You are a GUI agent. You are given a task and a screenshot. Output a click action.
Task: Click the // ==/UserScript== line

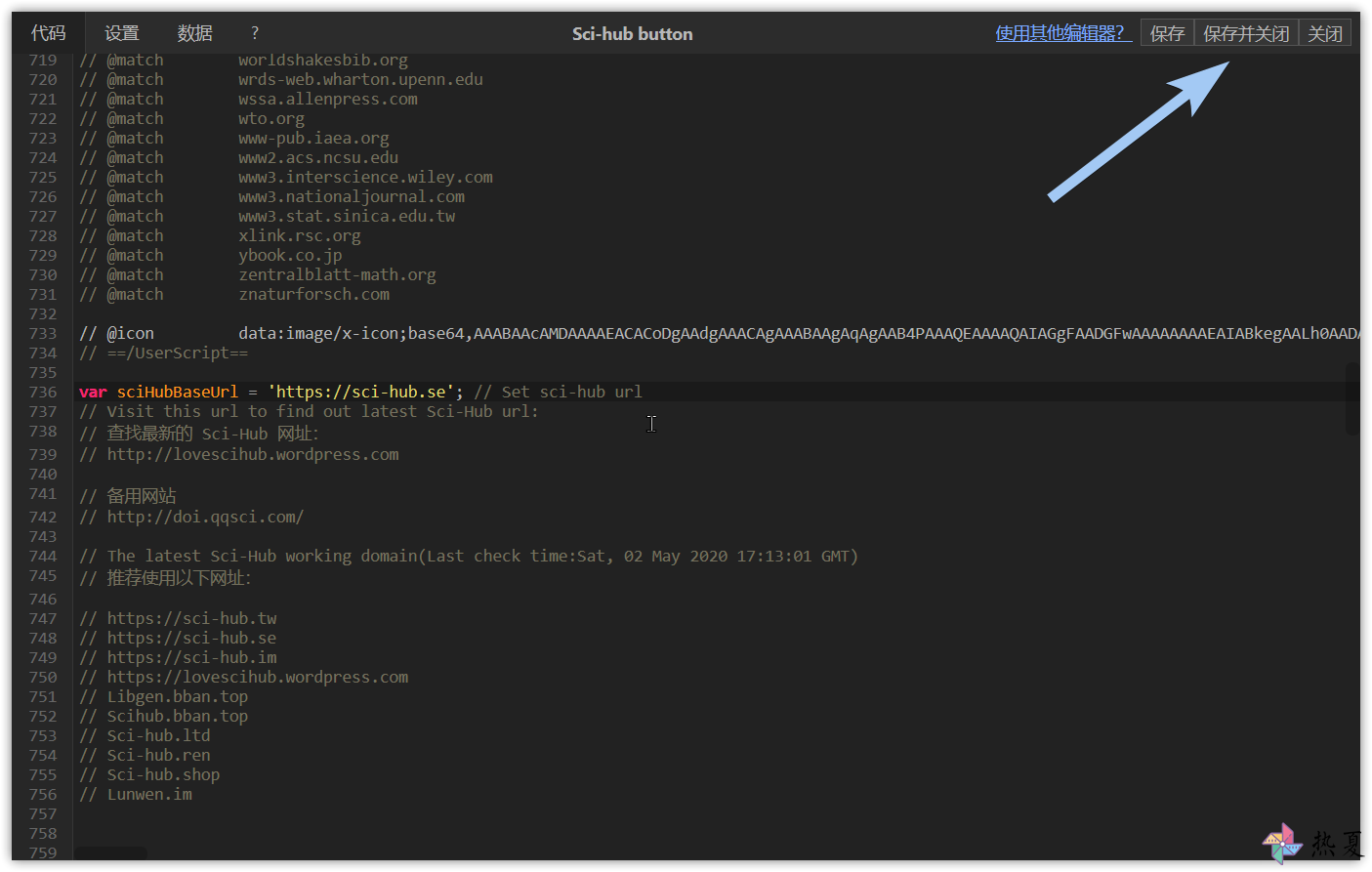tap(164, 353)
